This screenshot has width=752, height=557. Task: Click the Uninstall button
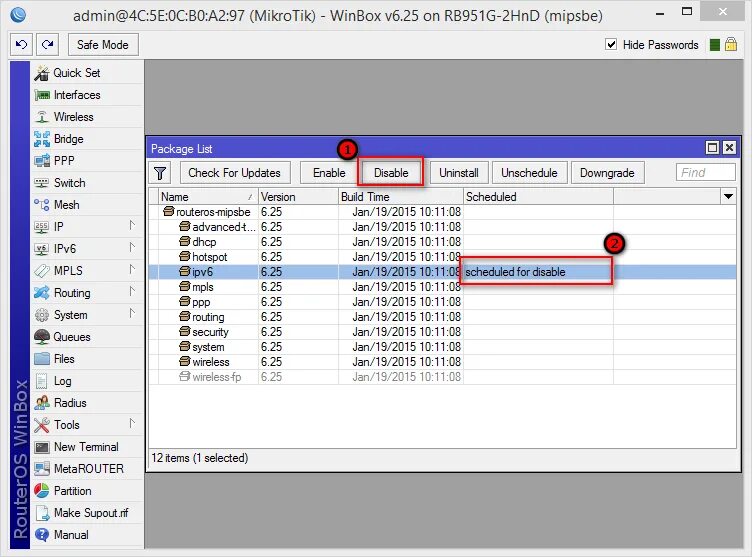coord(458,173)
